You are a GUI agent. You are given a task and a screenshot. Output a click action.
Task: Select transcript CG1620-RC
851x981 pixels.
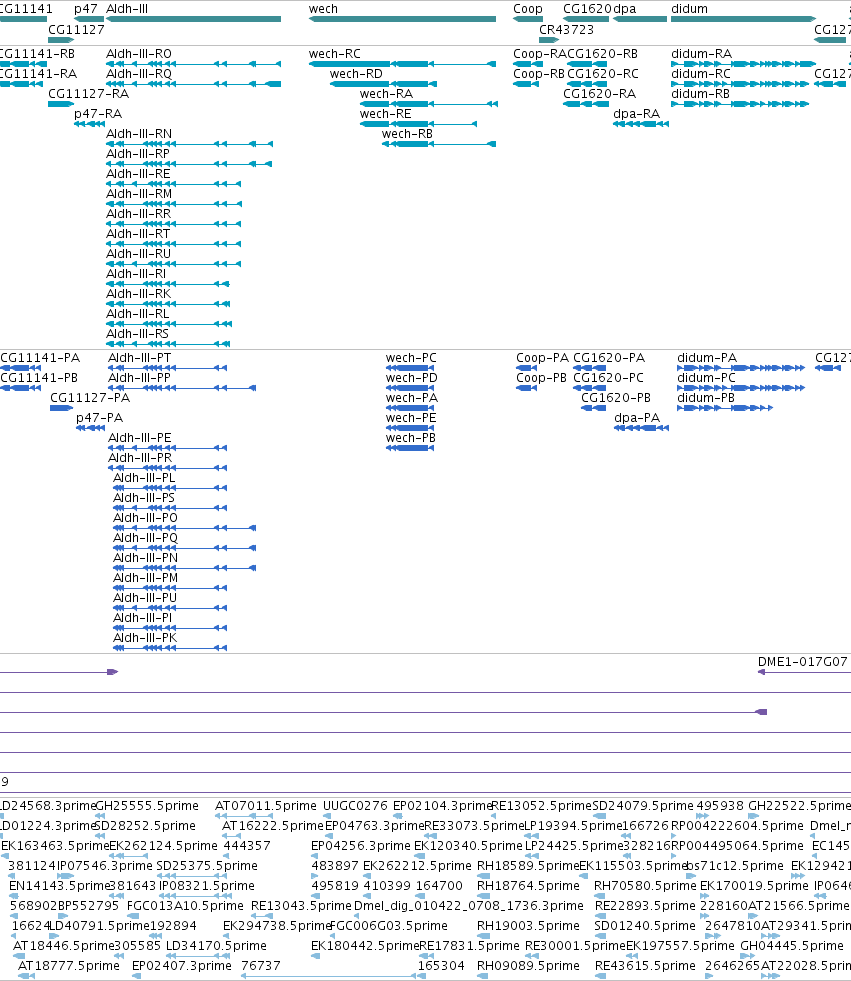point(603,74)
